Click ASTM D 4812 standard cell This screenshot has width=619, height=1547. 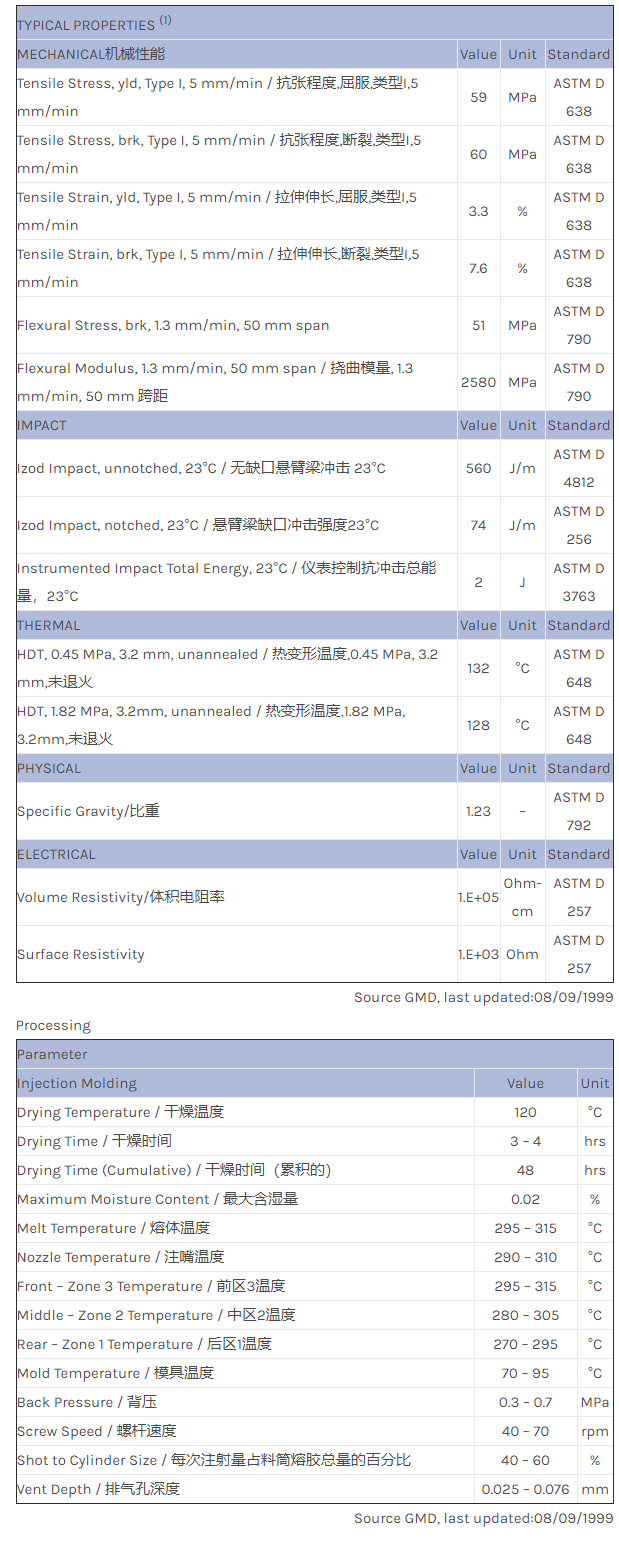(579, 468)
